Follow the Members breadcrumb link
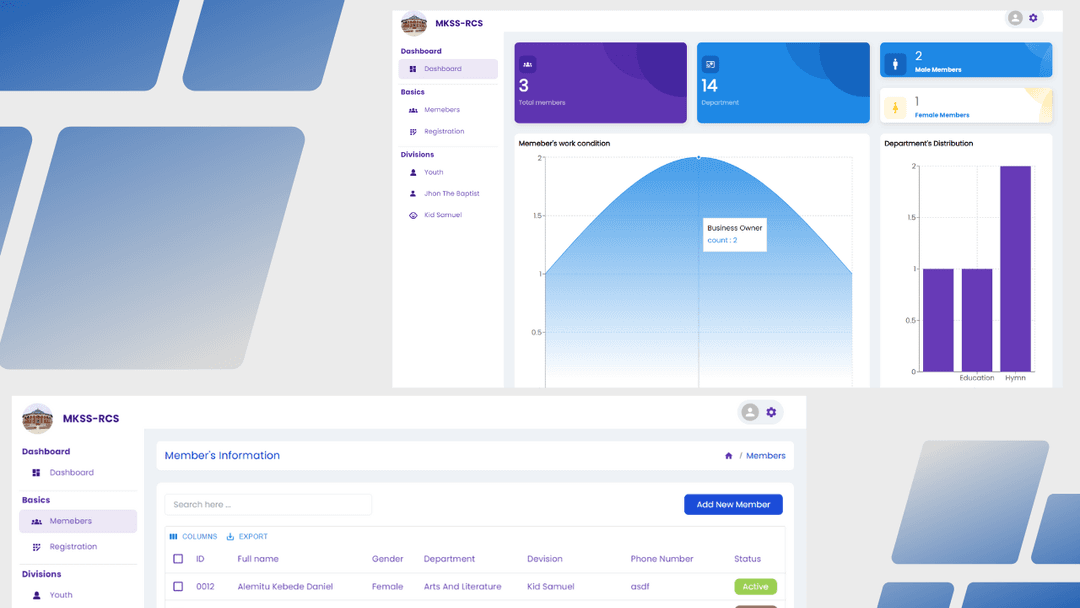 (x=765, y=456)
